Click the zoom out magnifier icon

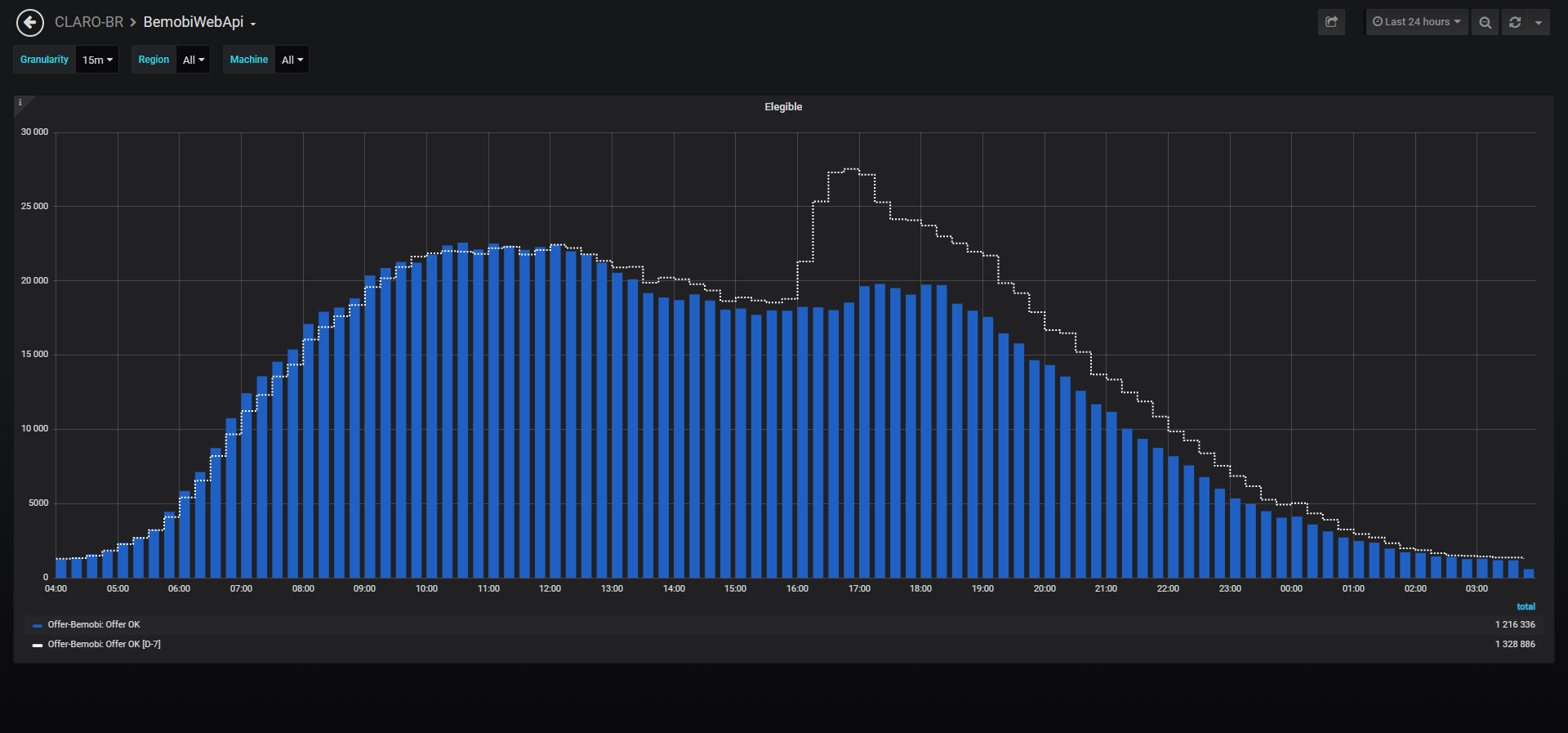tap(1485, 22)
